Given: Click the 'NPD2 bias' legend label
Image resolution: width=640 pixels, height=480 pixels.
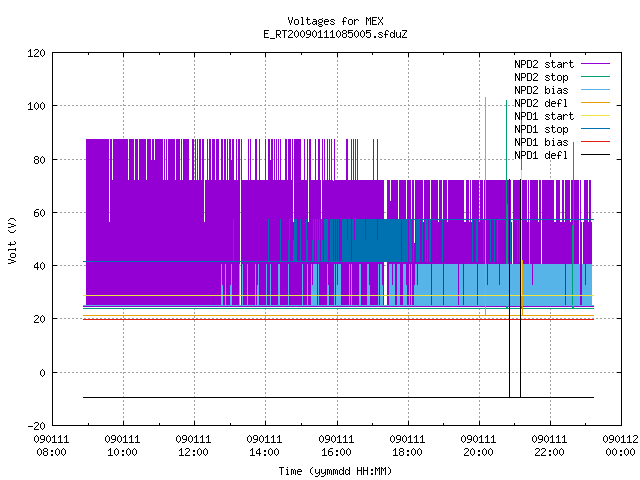Looking at the screenshot, I should [x=541, y=90].
